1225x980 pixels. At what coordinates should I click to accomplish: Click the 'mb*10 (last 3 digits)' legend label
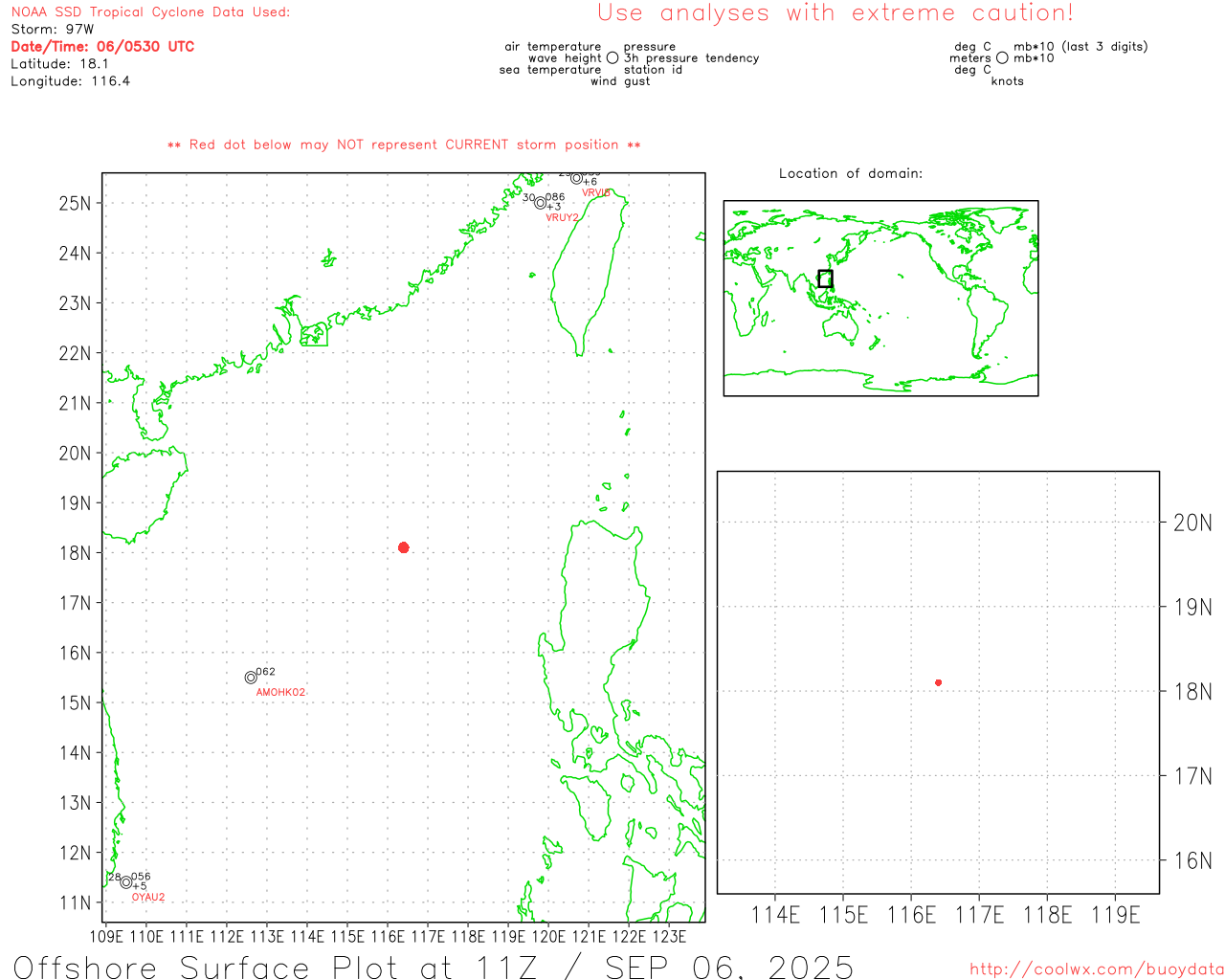[1080, 47]
